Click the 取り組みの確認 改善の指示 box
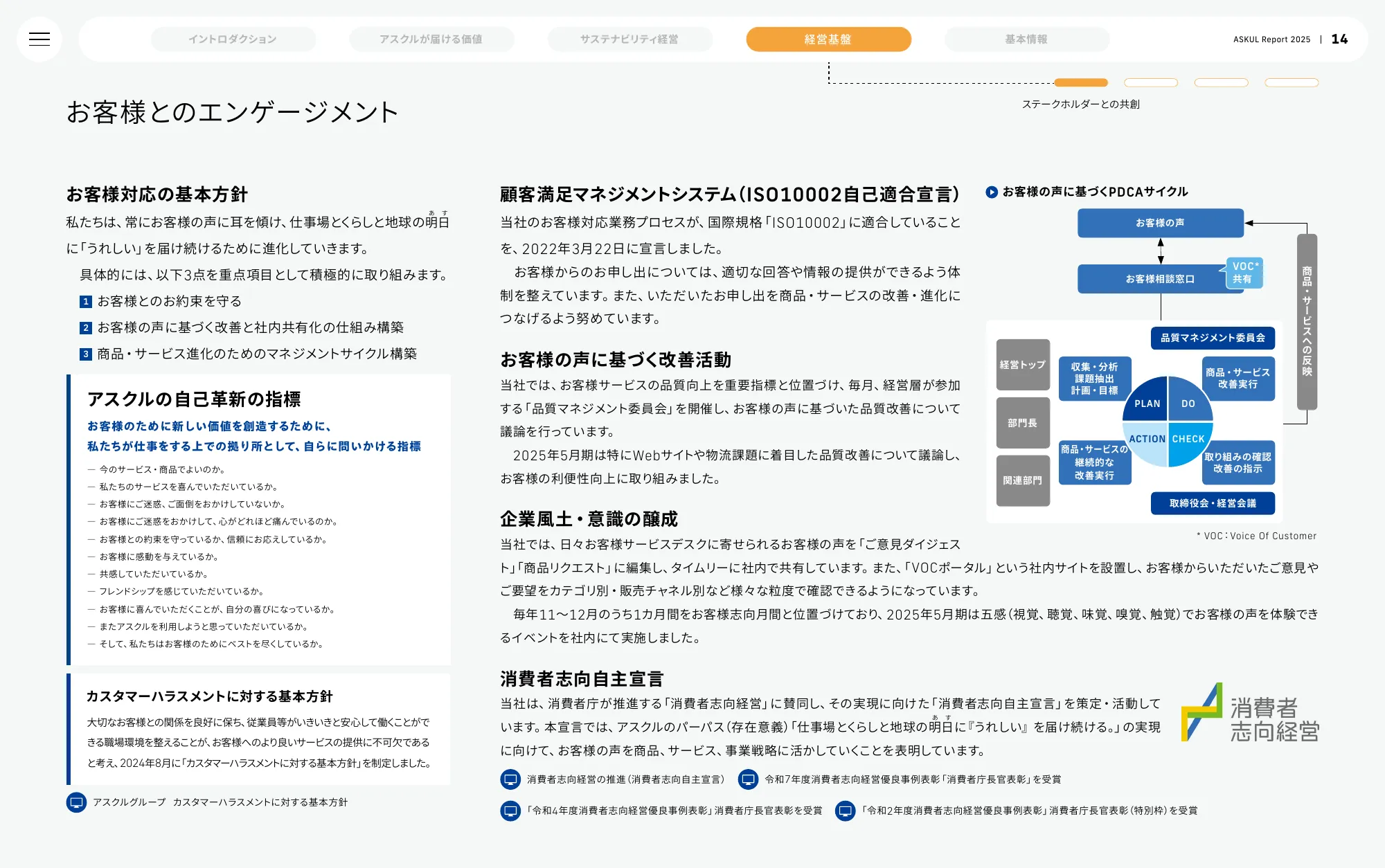The width and height of the screenshot is (1385, 868). click(x=1238, y=462)
